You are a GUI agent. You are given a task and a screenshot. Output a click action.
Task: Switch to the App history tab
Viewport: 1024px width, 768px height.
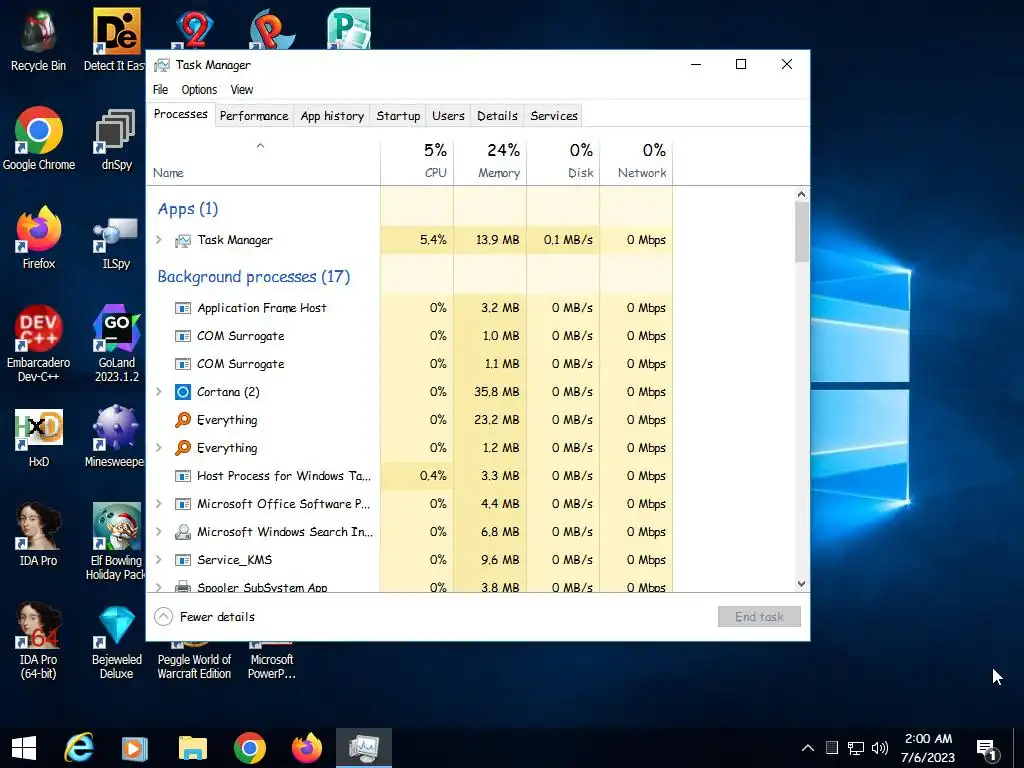click(x=332, y=116)
